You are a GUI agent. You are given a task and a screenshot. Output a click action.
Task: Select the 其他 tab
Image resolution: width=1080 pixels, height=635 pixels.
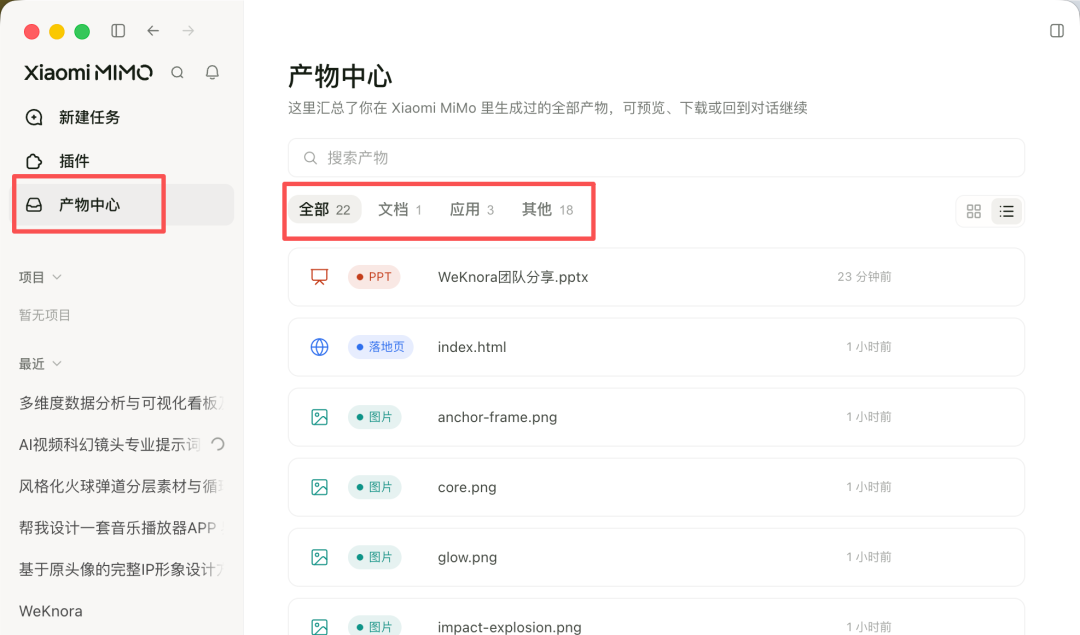coord(548,209)
